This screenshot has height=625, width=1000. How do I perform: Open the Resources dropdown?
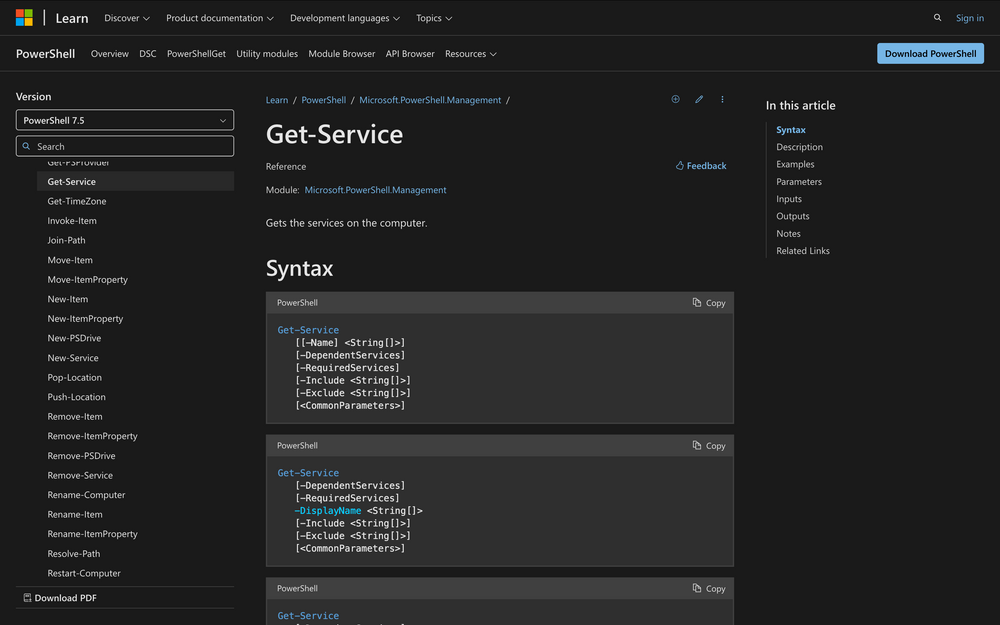pos(470,54)
